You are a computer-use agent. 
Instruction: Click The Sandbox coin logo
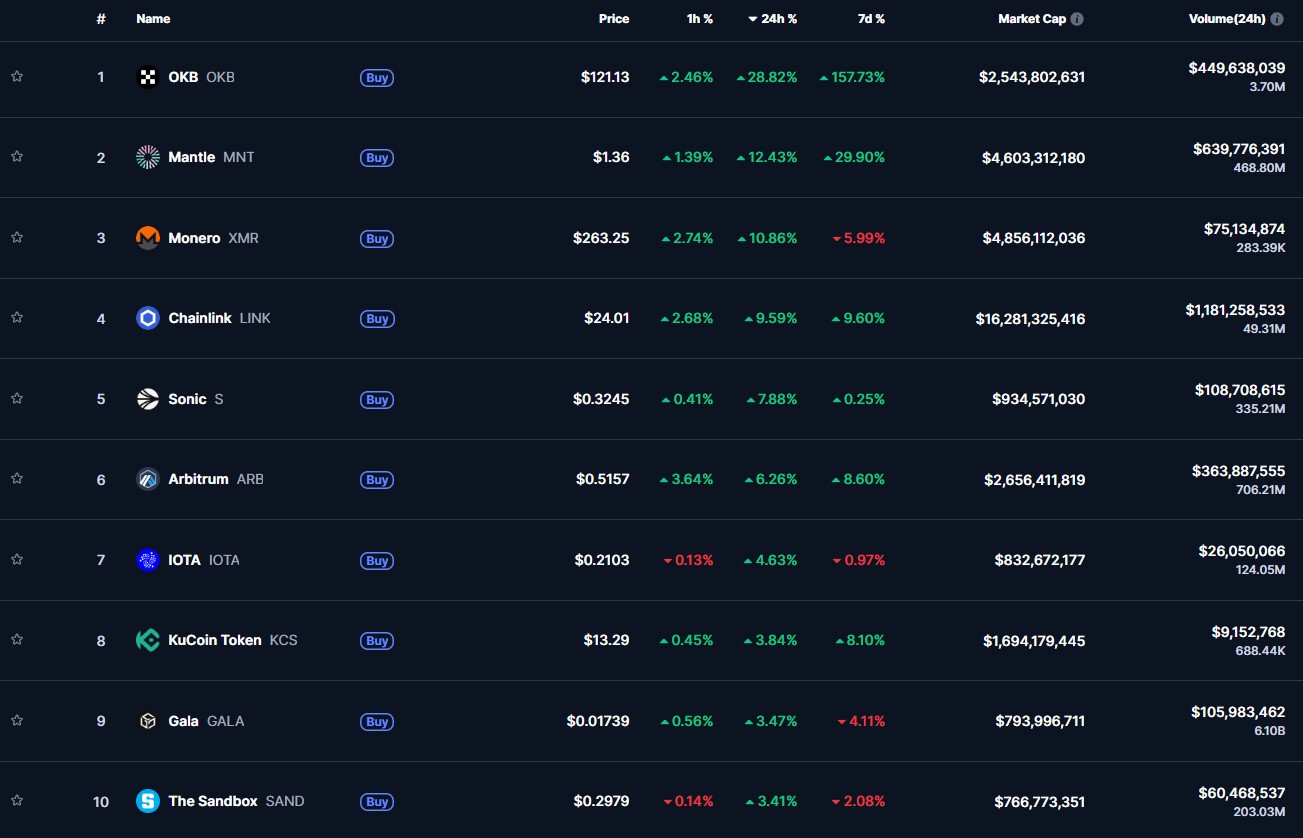point(148,801)
